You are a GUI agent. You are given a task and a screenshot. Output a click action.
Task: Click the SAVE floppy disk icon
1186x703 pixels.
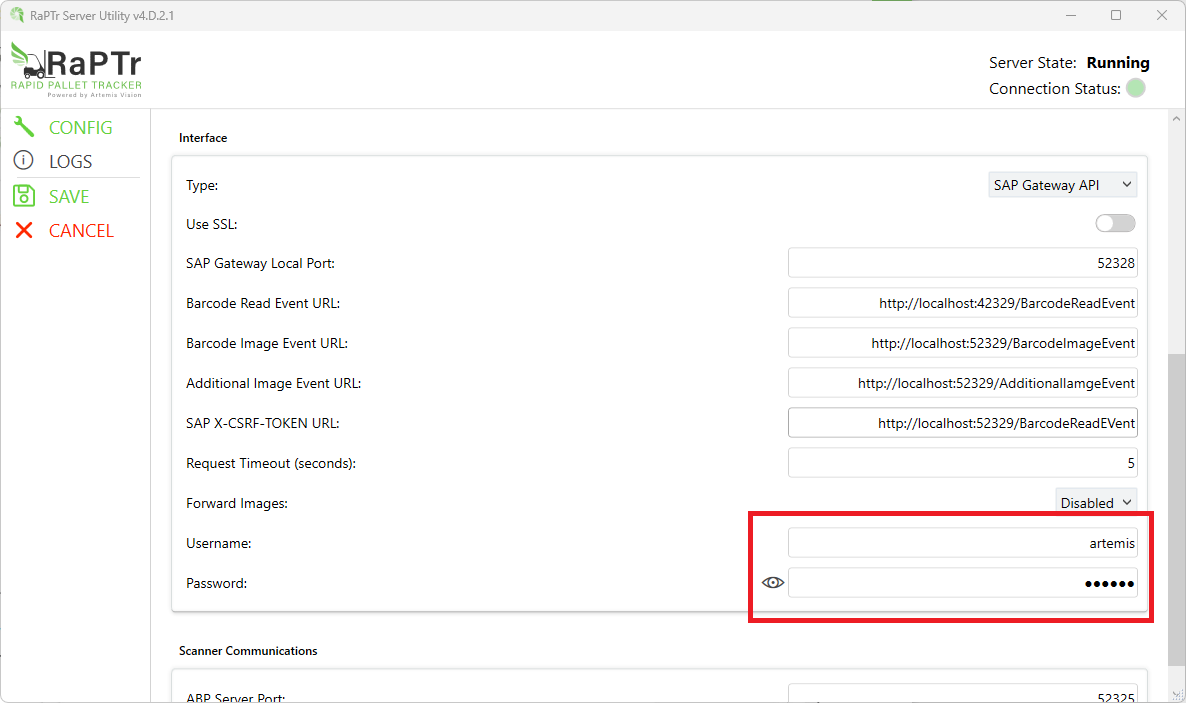[24, 196]
